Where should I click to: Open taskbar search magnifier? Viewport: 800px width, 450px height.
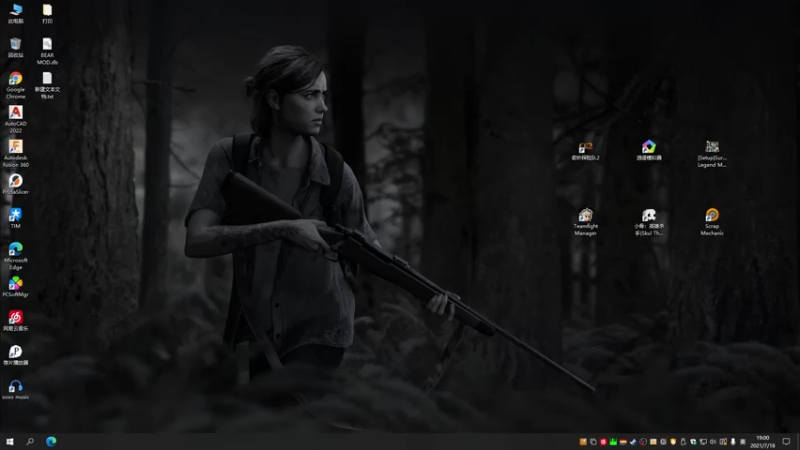(30, 441)
